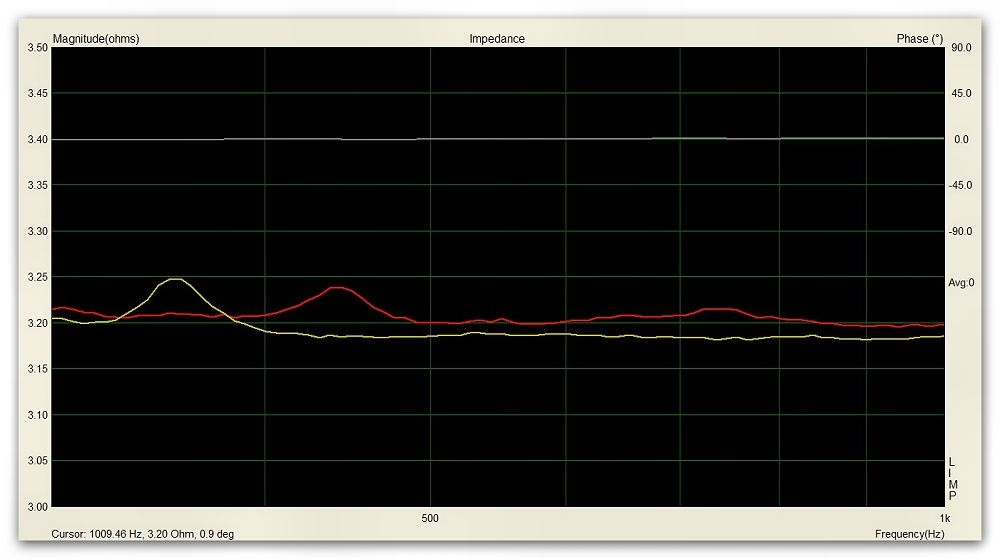Screen dimensions: 1000x559
Task: Click the 0.0 phase tick label
Action: click(x=961, y=139)
